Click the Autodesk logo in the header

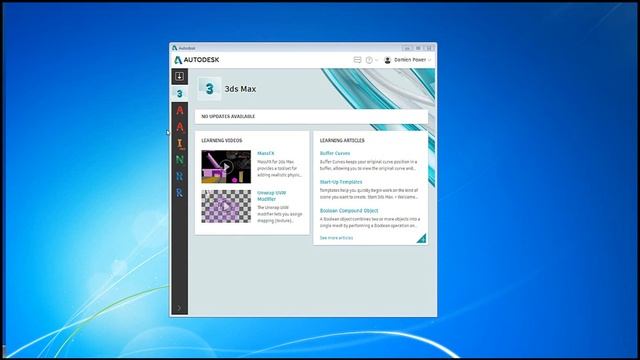pyautogui.click(x=197, y=60)
